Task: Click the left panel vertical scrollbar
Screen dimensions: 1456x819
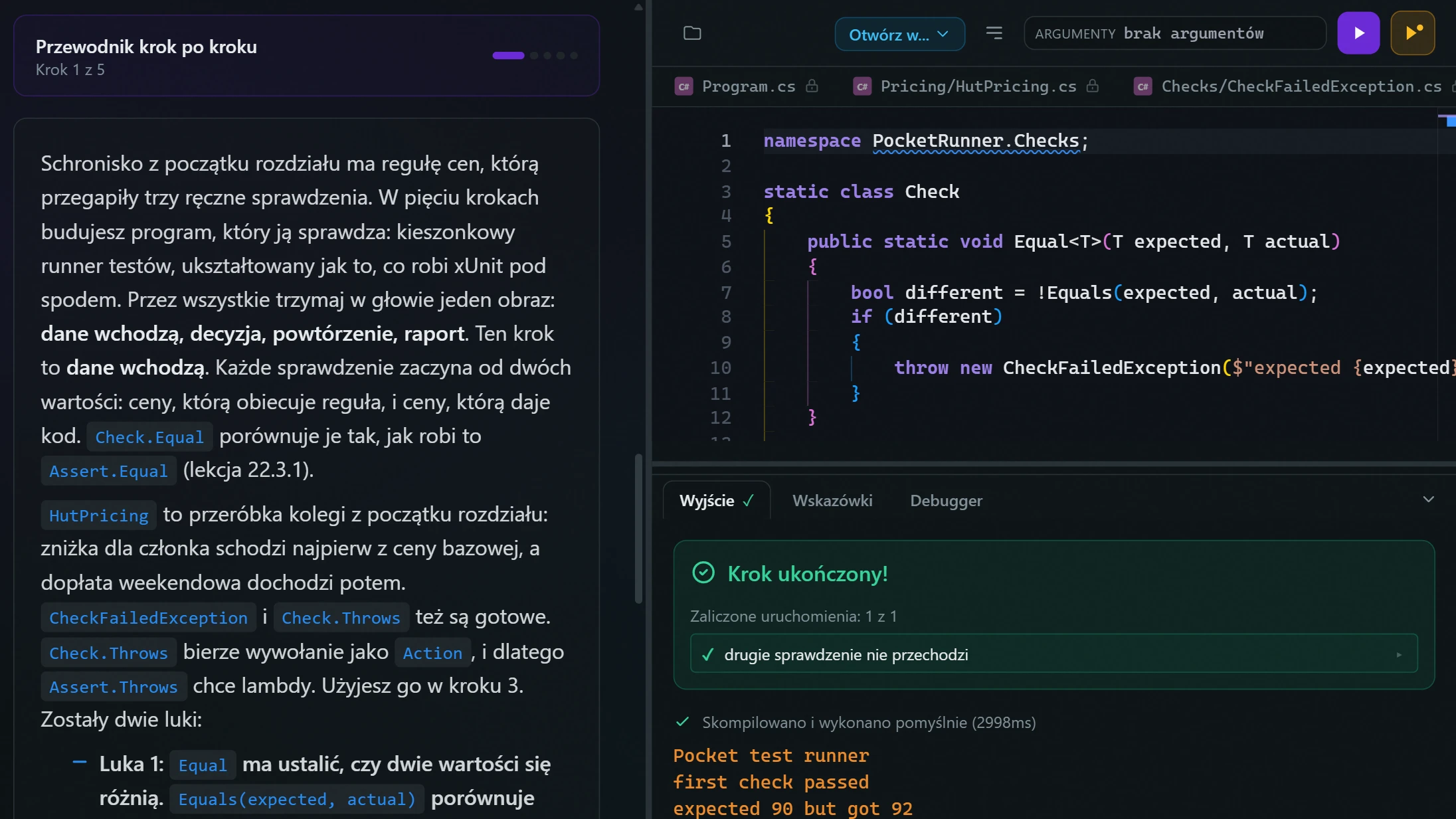Action: click(x=638, y=528)
